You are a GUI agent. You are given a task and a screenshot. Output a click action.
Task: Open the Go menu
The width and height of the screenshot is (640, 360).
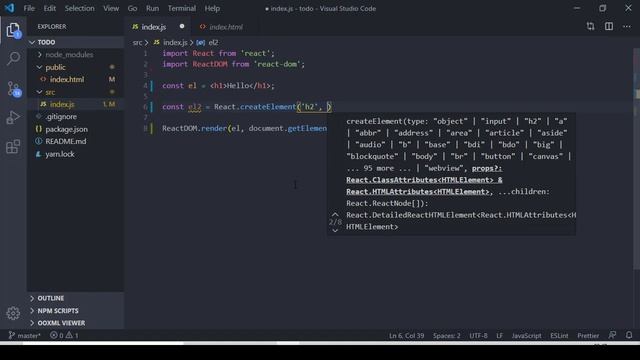(x=132, y=8)
